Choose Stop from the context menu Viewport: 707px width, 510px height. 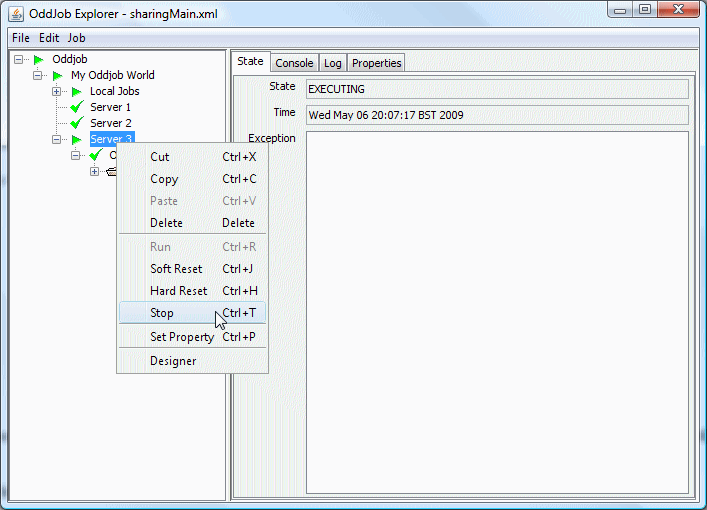point(162,313)
